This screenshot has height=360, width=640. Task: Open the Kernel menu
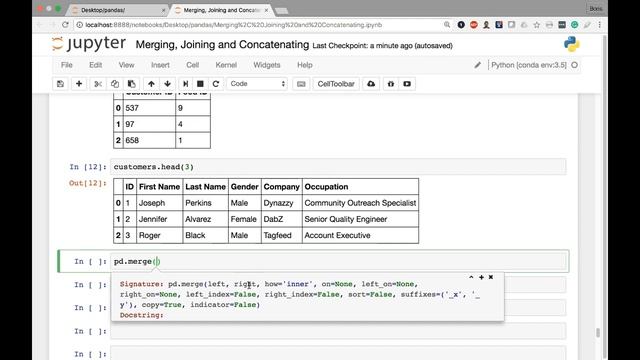[x=226, y=65]
